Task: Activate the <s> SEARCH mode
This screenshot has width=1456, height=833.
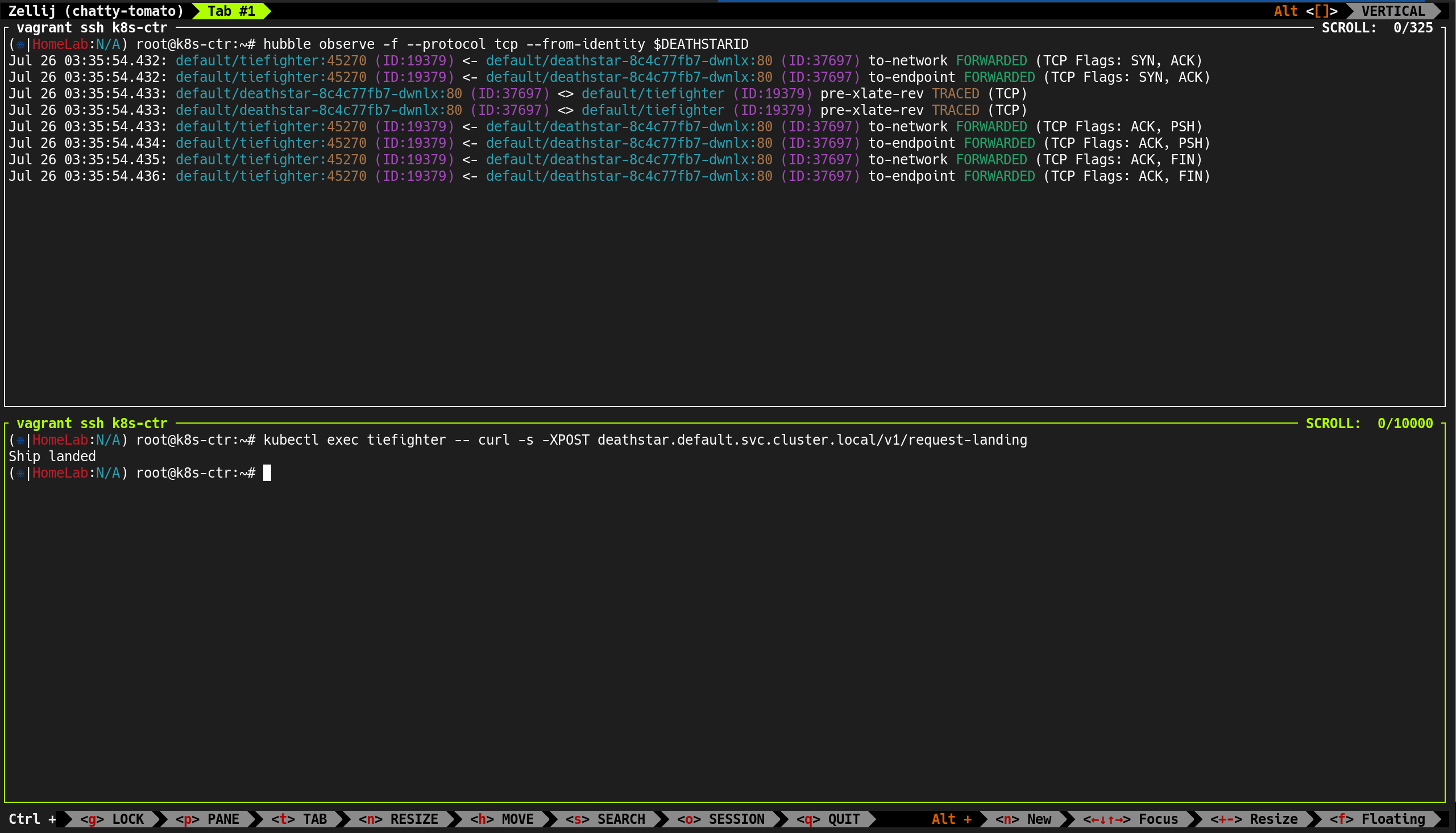Action: 605,819
